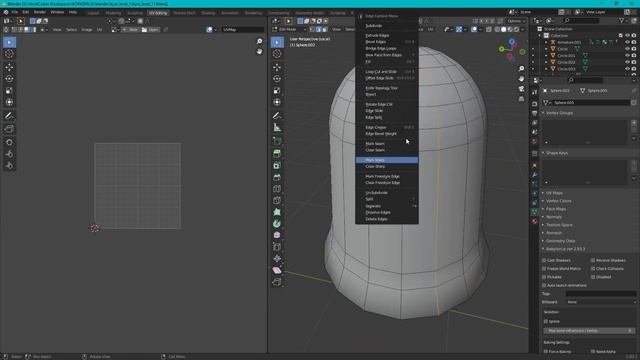Open the View menu in UV editor header

(57, 29)
